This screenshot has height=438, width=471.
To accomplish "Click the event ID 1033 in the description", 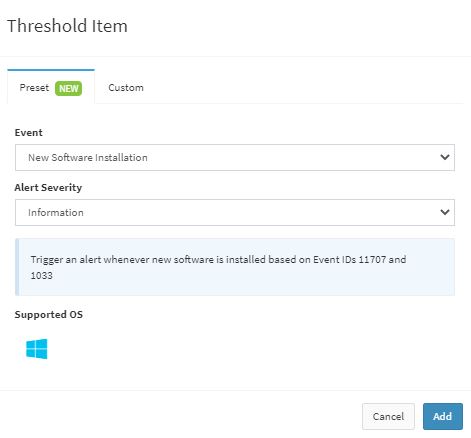I will tap(42, 275).
